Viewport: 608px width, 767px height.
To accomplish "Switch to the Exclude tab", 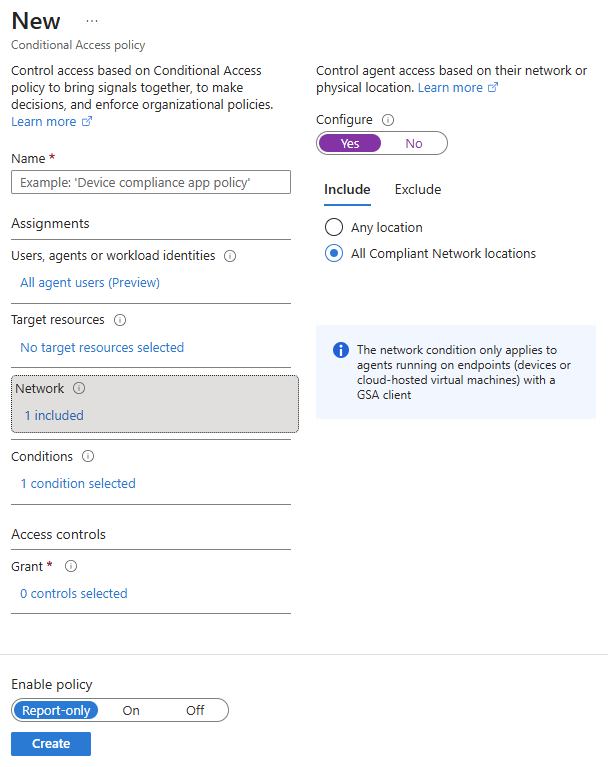I will coord(418,189).
